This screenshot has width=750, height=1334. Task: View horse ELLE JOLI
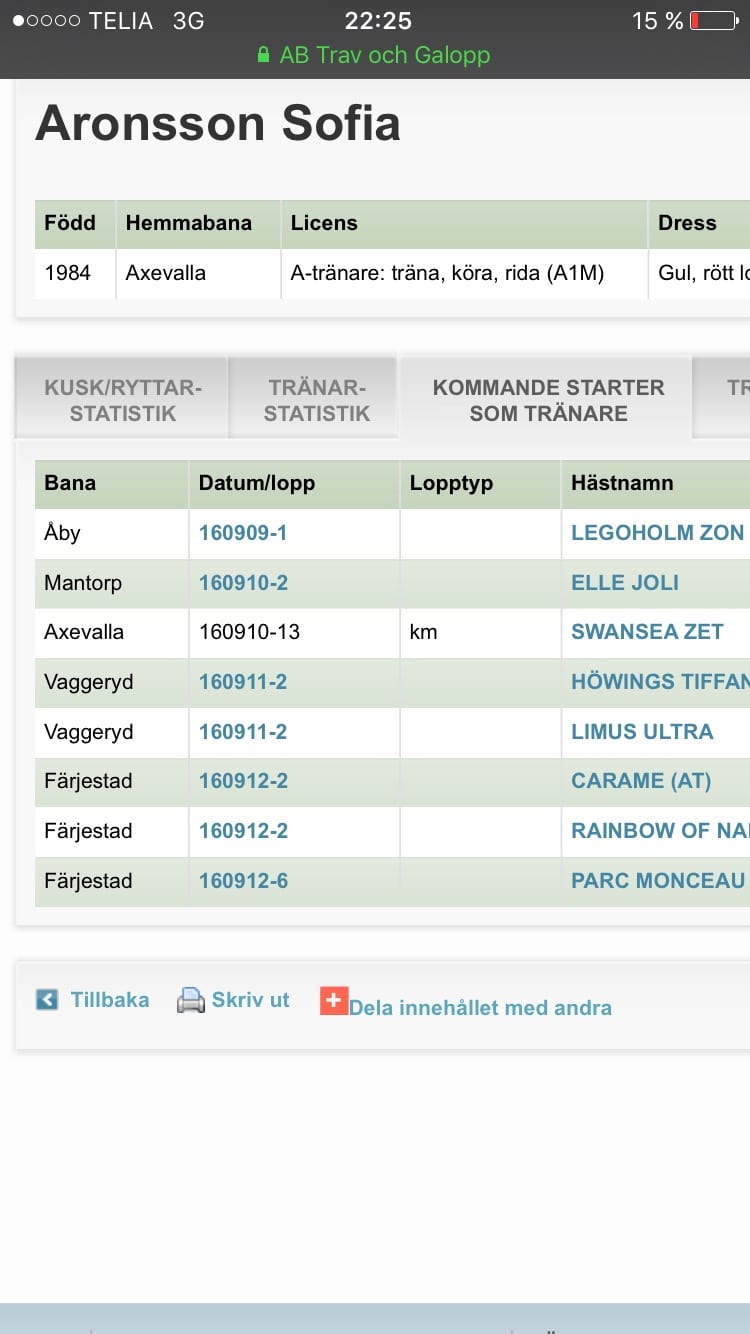click(625, 582)
